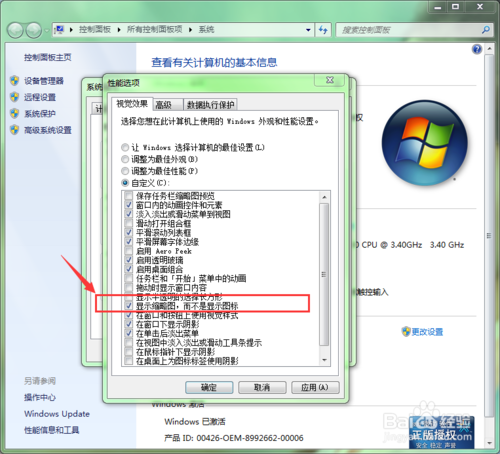Switch to 数据执行保护 tab
The height and width of the screenshot is (454, 500).
[x=210, y=105]
